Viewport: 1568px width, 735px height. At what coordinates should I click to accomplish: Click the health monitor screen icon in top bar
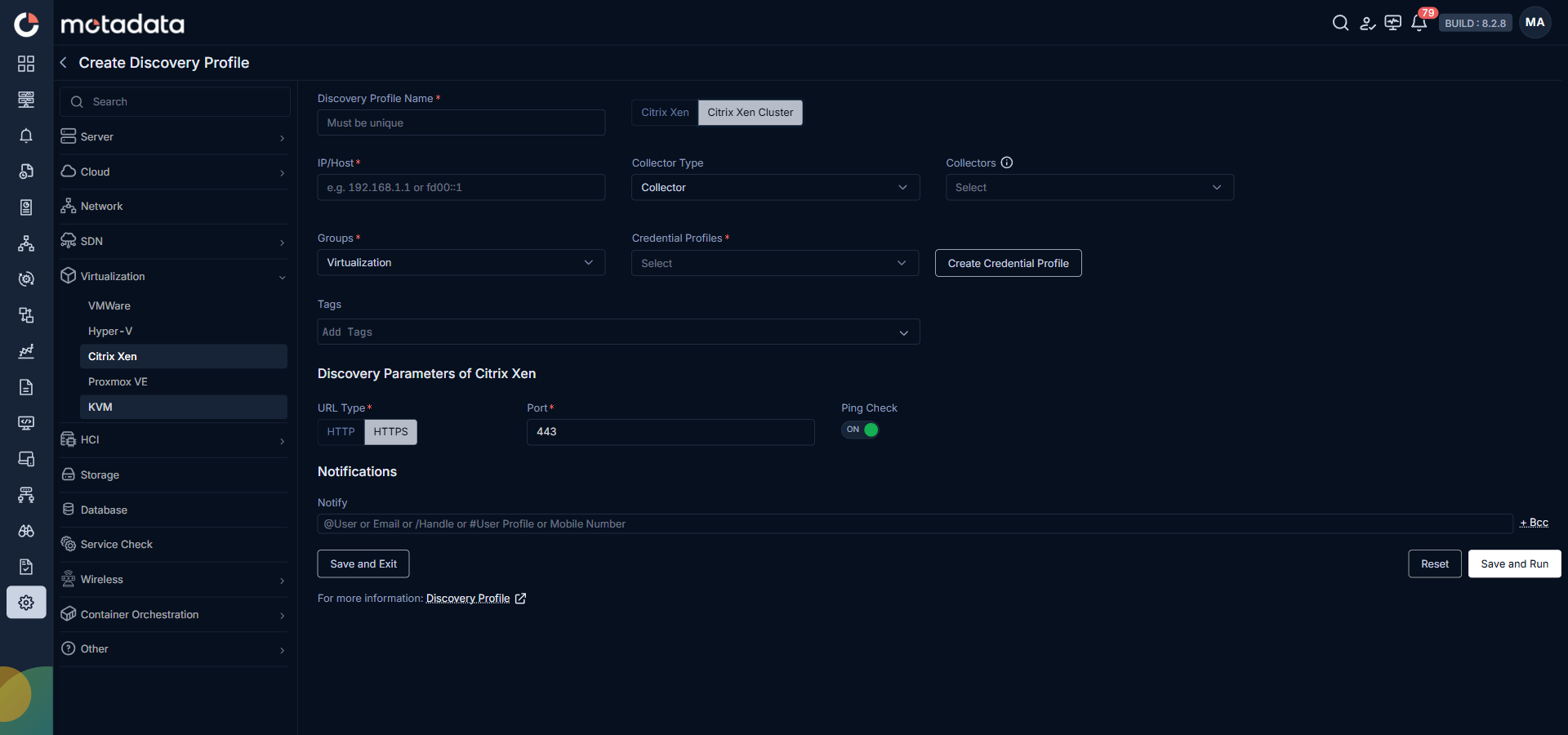1393,23
